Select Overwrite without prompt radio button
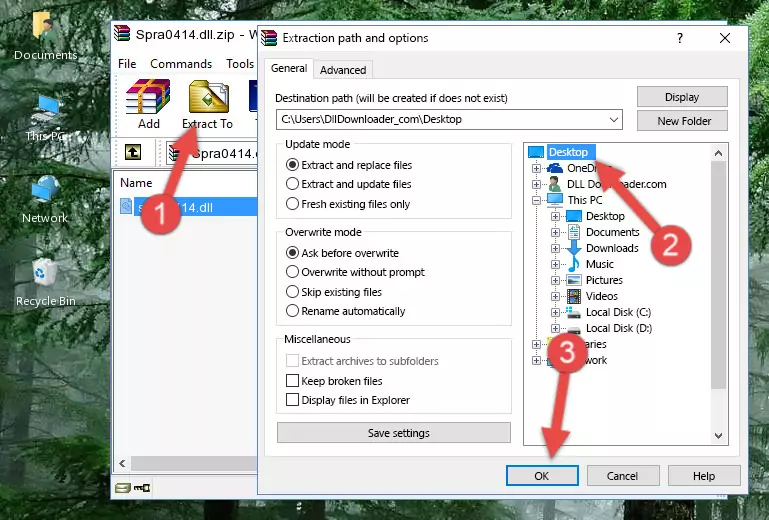769x520 pixels. coord(292,272)
